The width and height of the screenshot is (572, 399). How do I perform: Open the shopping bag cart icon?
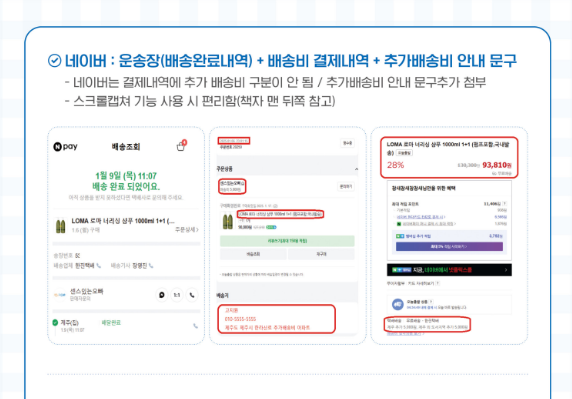181,146
